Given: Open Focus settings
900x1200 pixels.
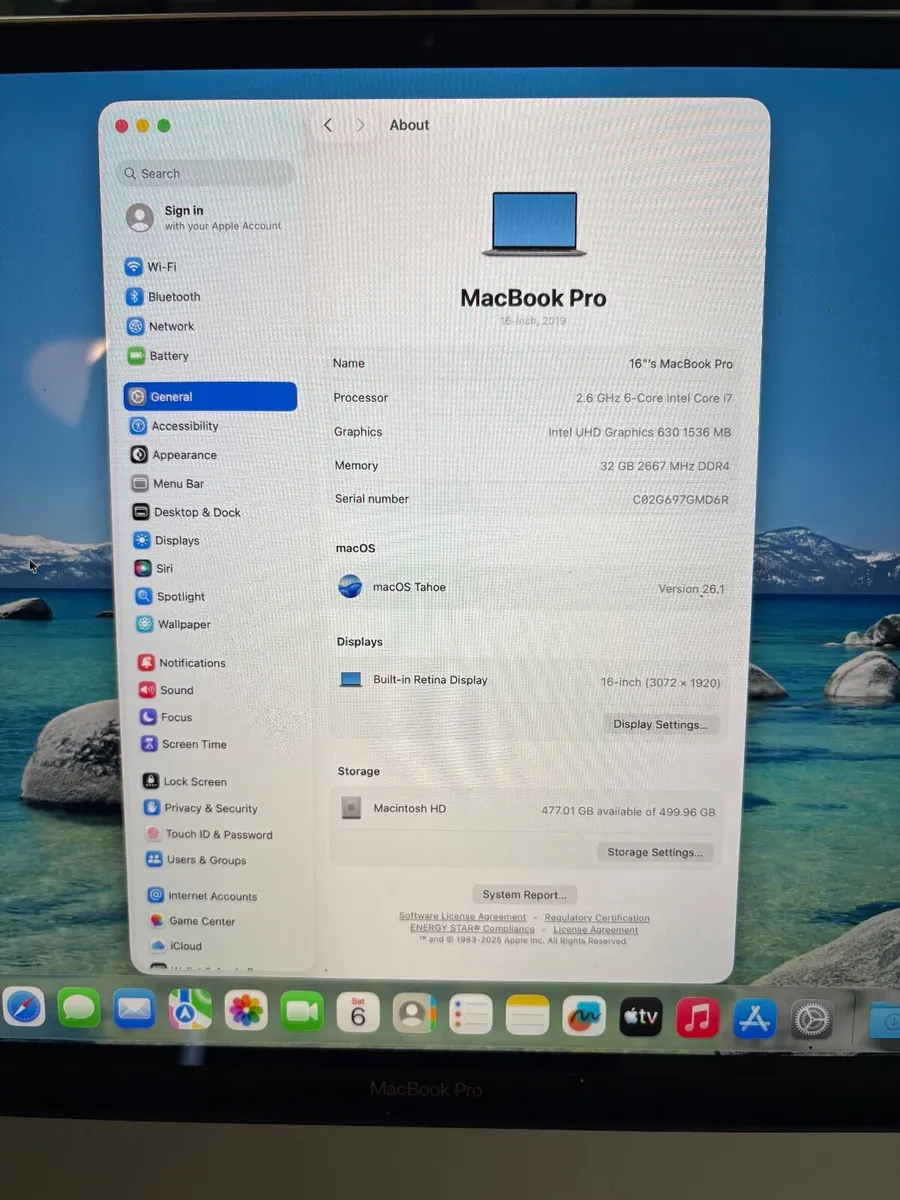Looking at the screenshot, I should pos(174,717).
